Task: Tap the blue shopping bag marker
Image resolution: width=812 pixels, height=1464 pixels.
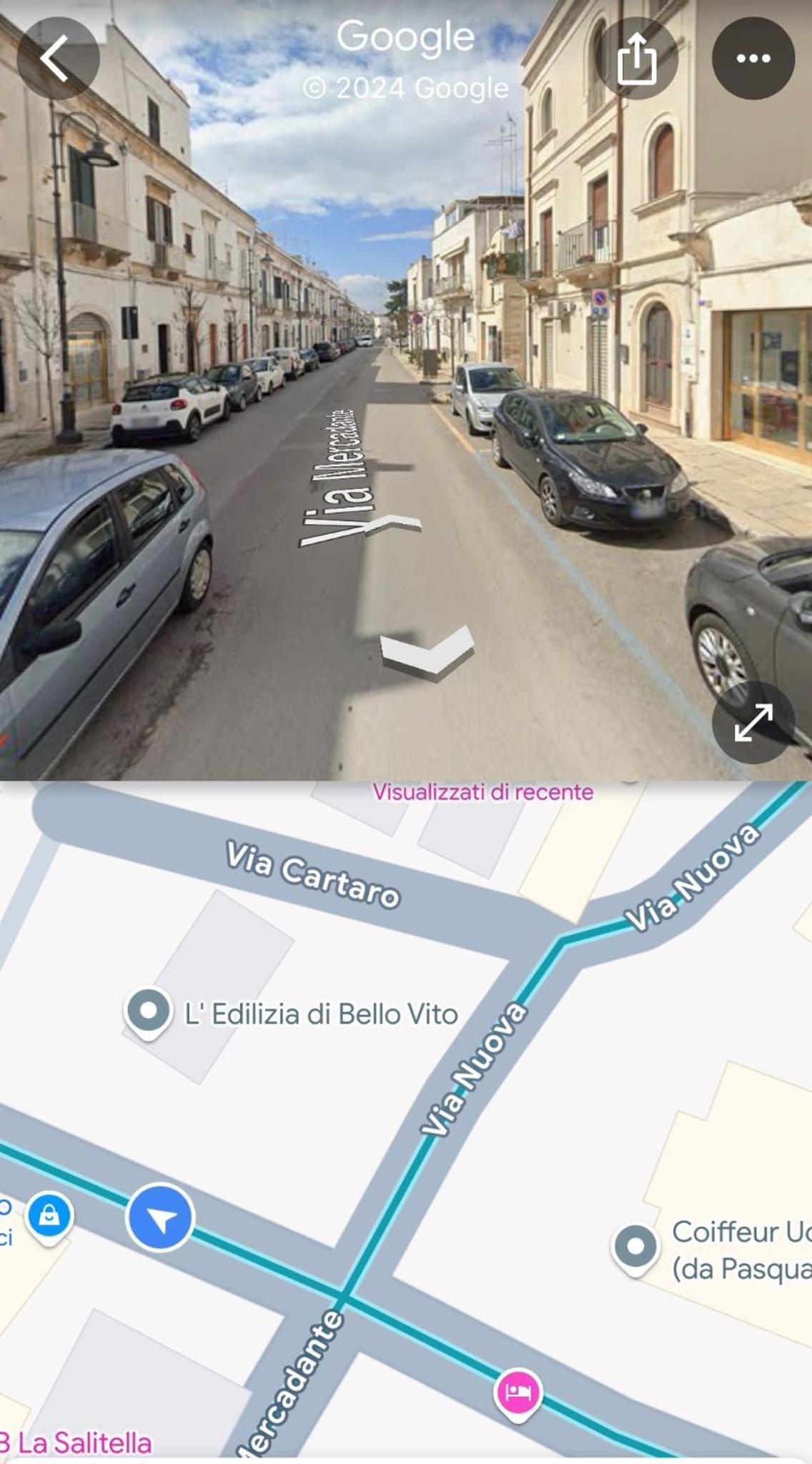Action: (x=49, y=1217)
